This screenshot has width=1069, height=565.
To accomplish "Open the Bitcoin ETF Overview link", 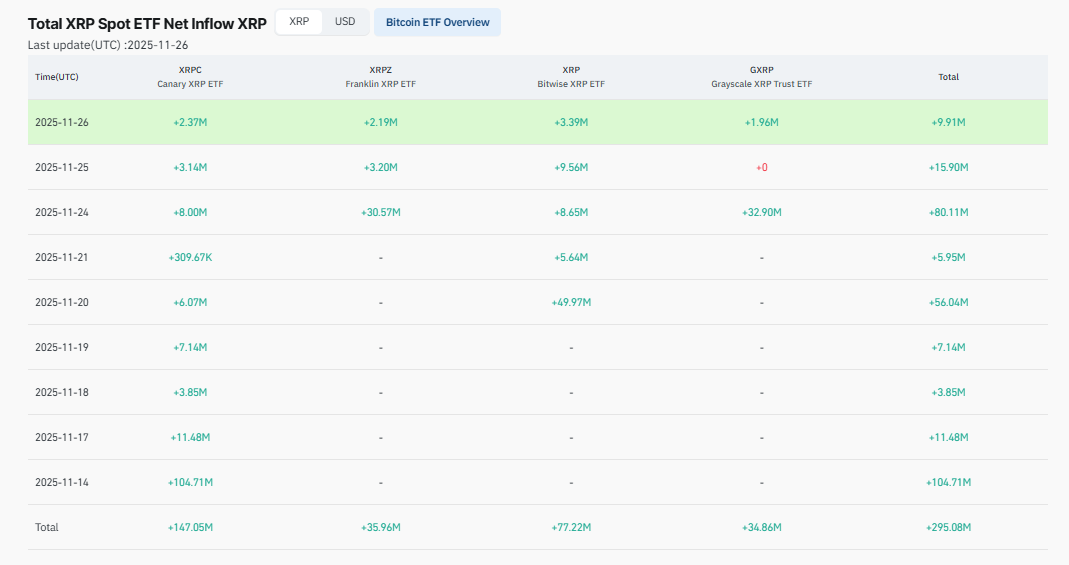I will [437, 22].
